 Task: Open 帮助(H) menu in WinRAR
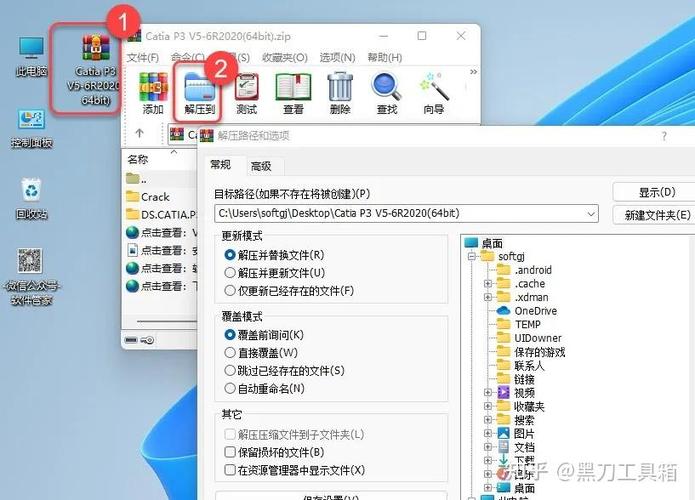pyautogui.click(x=385, y=58)
